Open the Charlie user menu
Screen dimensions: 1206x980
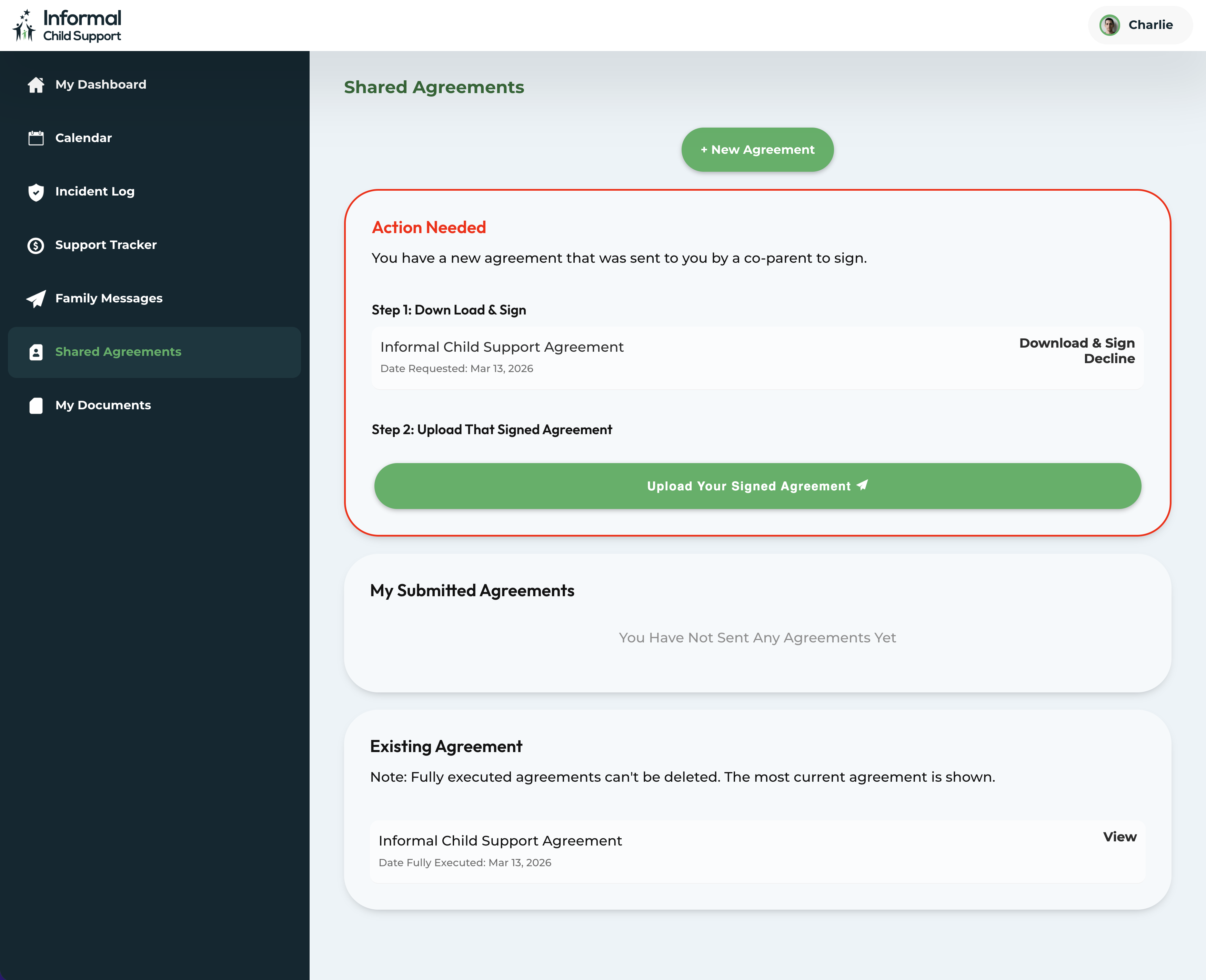1140,25
